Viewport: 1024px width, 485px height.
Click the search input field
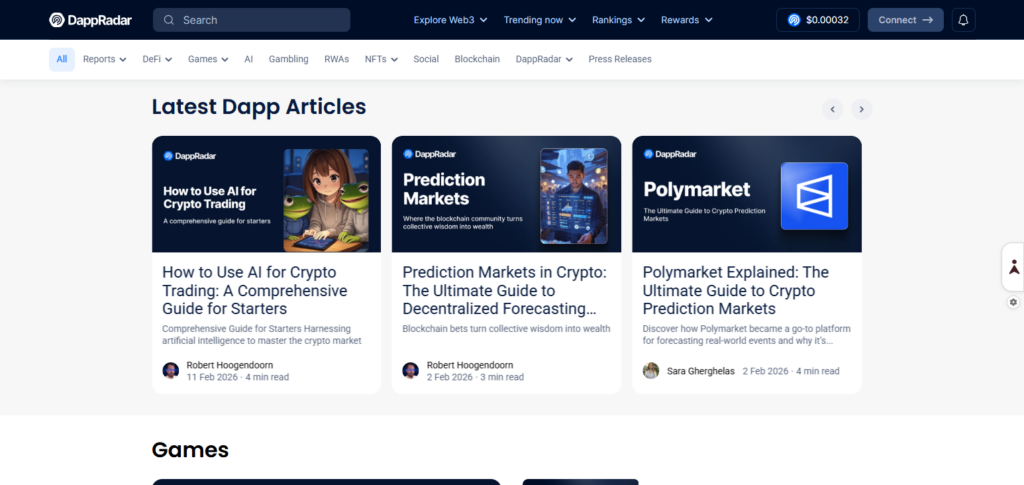tap(251, 20)
